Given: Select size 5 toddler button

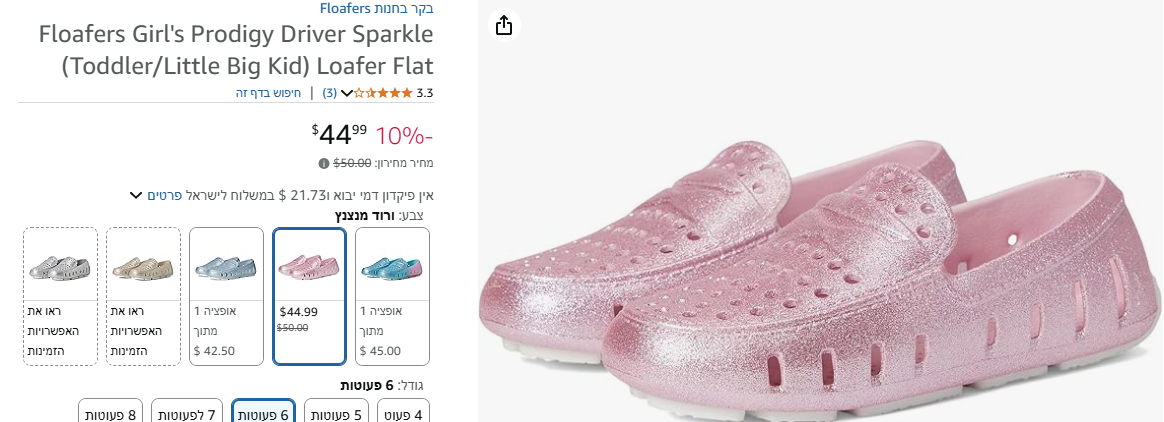Looking at the screenshot, I should (x=336, y=413).
